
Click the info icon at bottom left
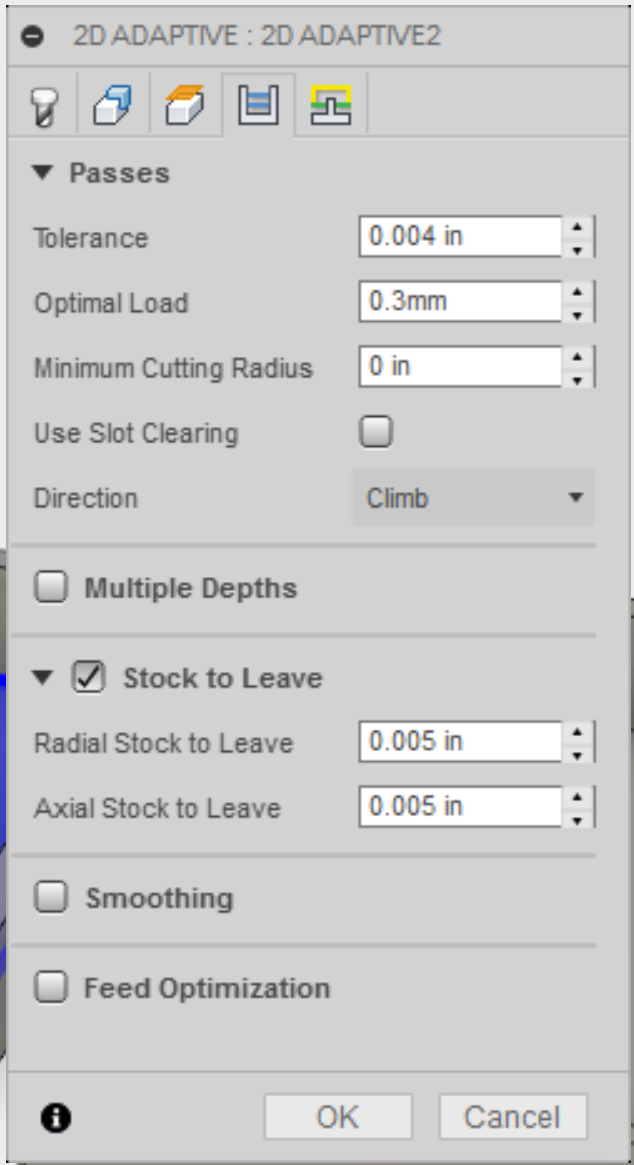click(56, 1117)
